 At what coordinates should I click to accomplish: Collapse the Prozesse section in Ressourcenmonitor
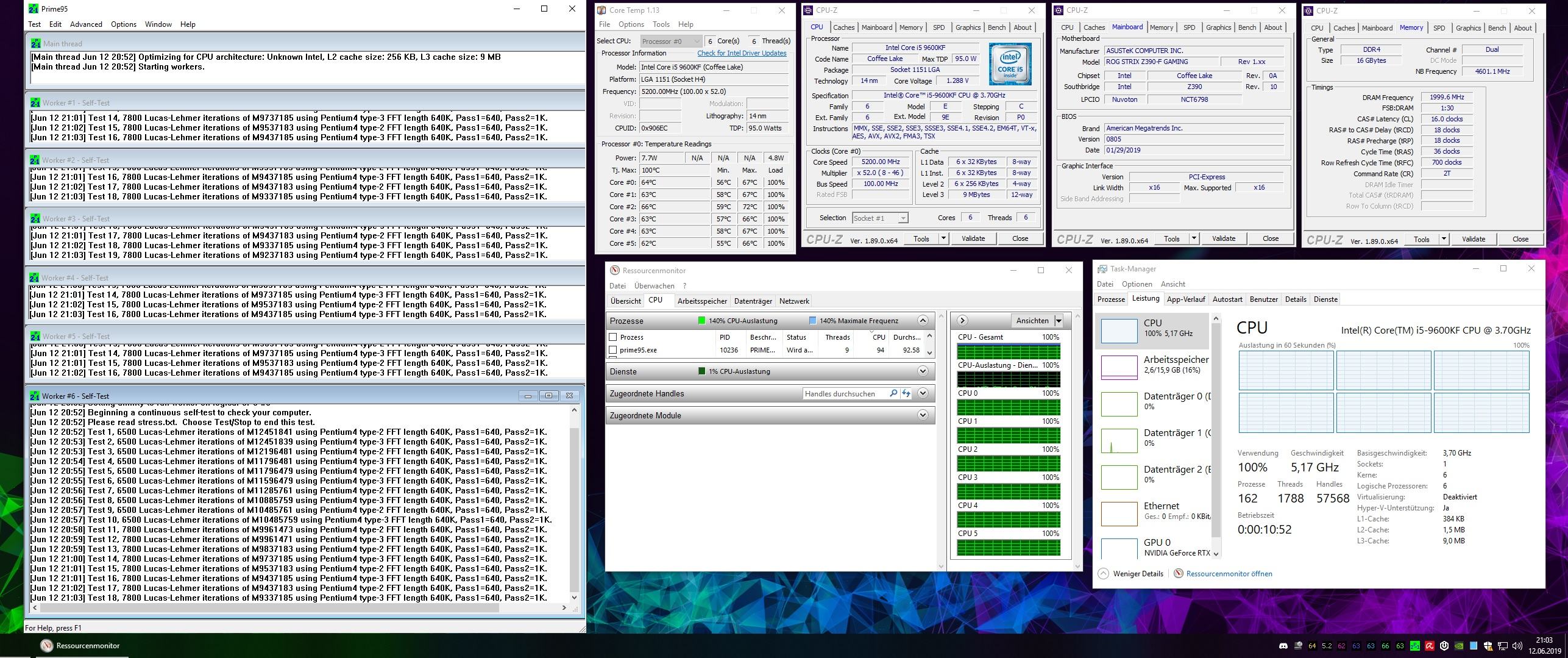pos(923,321)
